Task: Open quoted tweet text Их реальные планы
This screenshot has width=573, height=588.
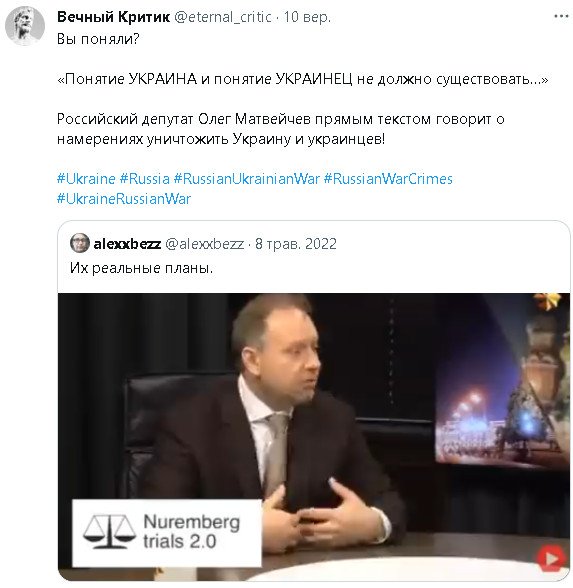Action: [141, 268]
